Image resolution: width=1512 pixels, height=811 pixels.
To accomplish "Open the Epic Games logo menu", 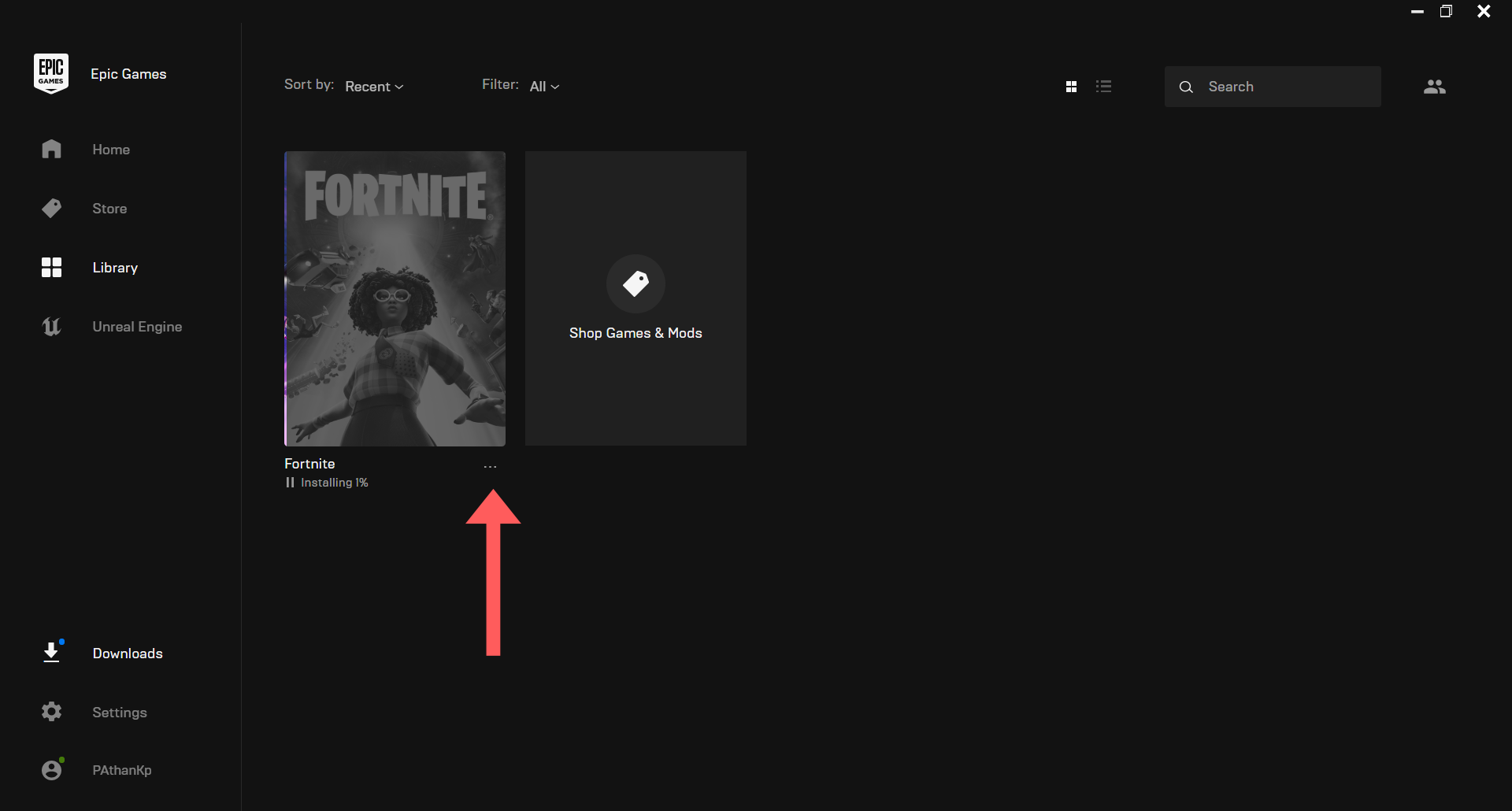I will click(x=50, y=72).
